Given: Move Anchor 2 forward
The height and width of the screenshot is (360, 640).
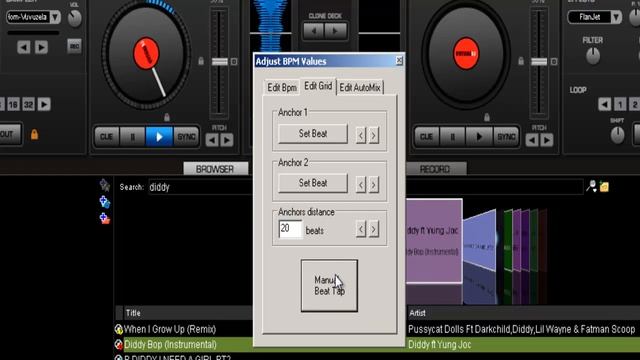Looking at the screenshot, I should [x=374, y=185].
